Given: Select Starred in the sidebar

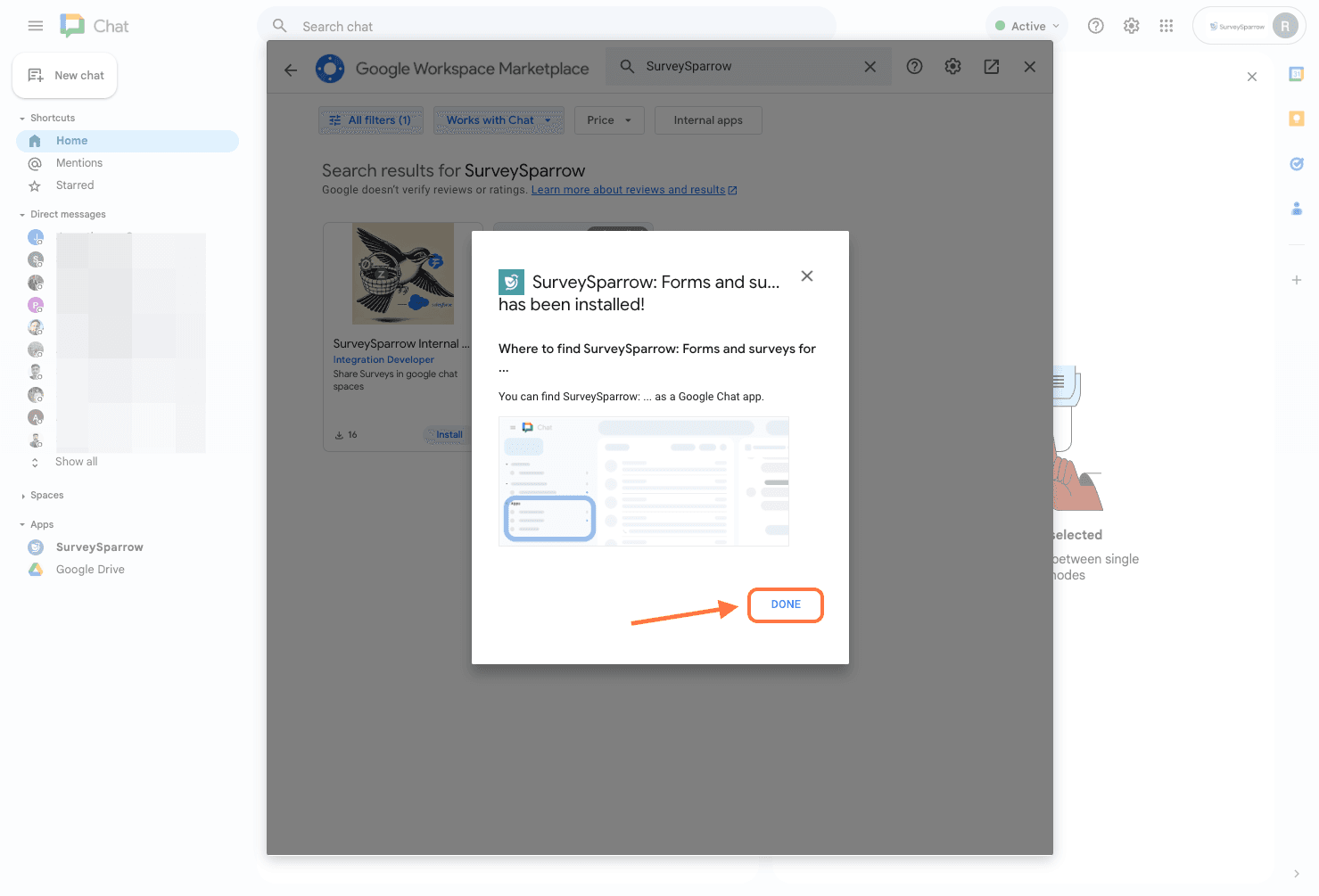Looking at the screenshot, I should [74, 185].
